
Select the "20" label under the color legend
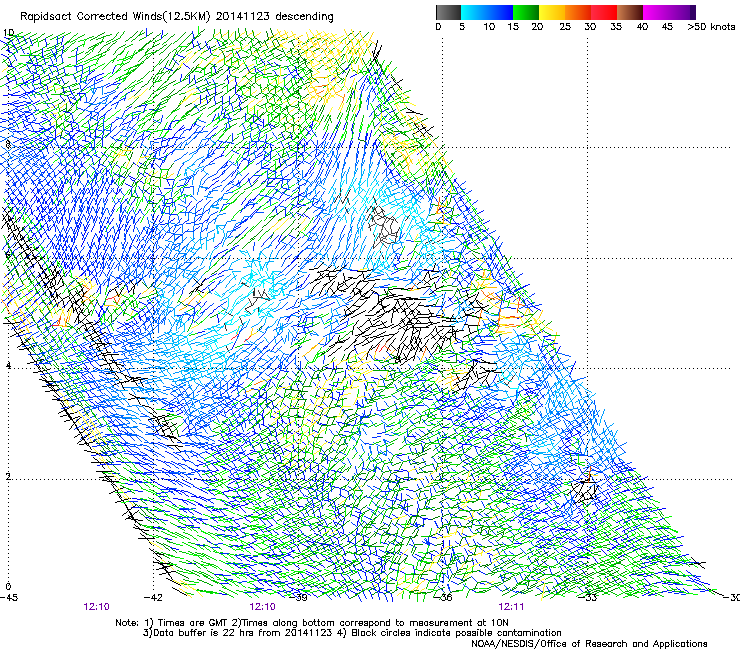[537, 27]
